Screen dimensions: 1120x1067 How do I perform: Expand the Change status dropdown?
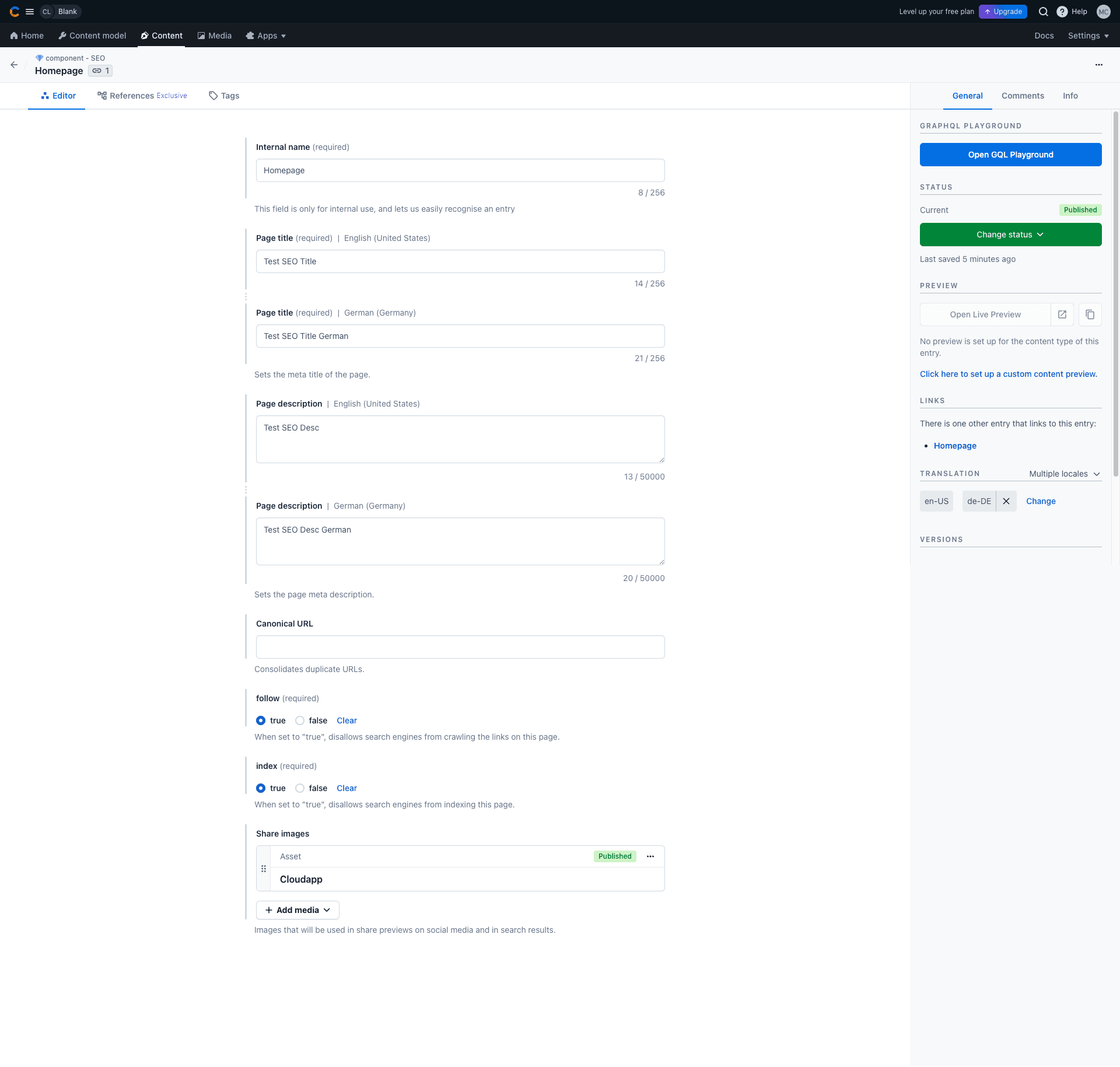(x=1010, y=235)
